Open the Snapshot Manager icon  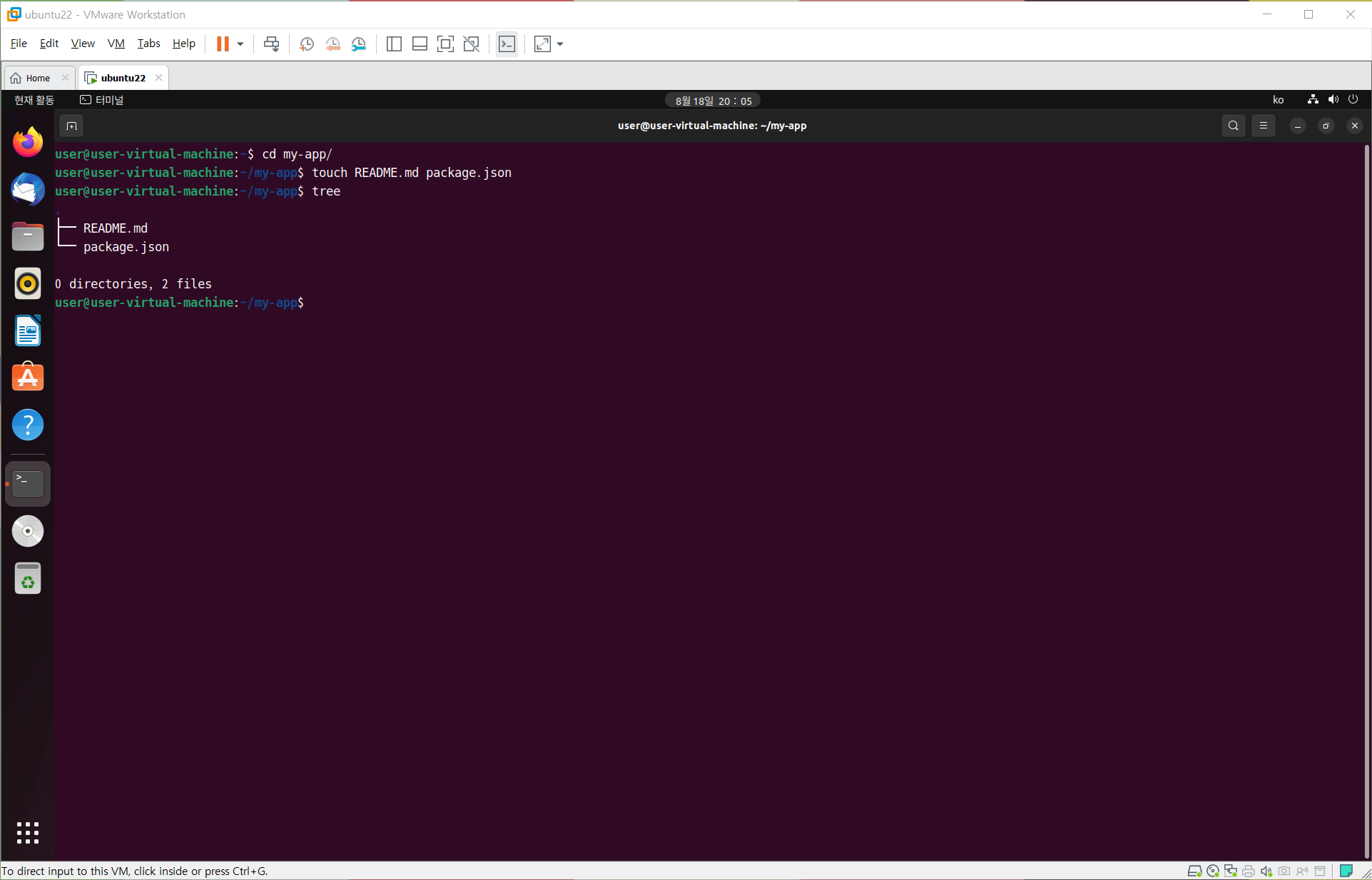click(x=359, y=44)
